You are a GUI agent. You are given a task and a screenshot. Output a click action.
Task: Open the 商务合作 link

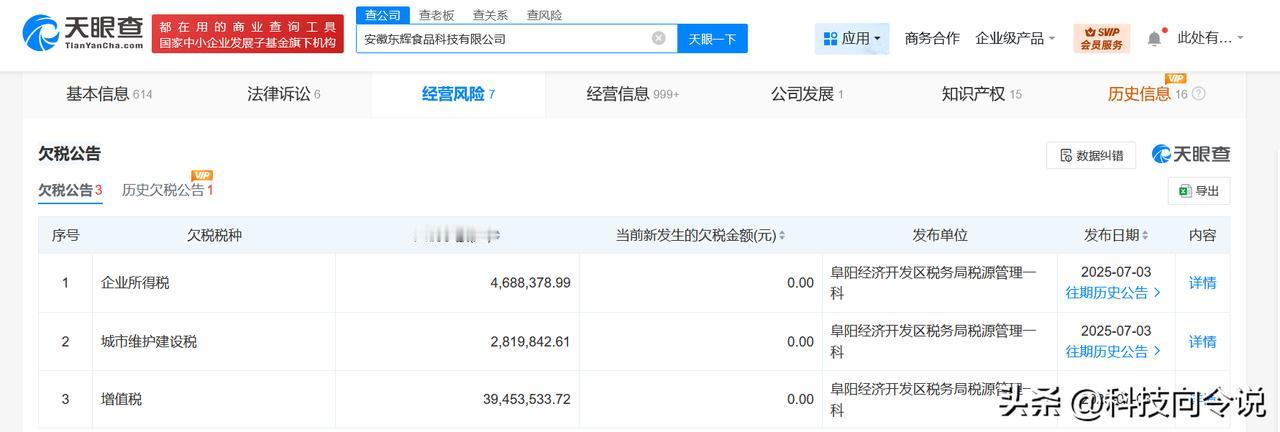(932, 38)
